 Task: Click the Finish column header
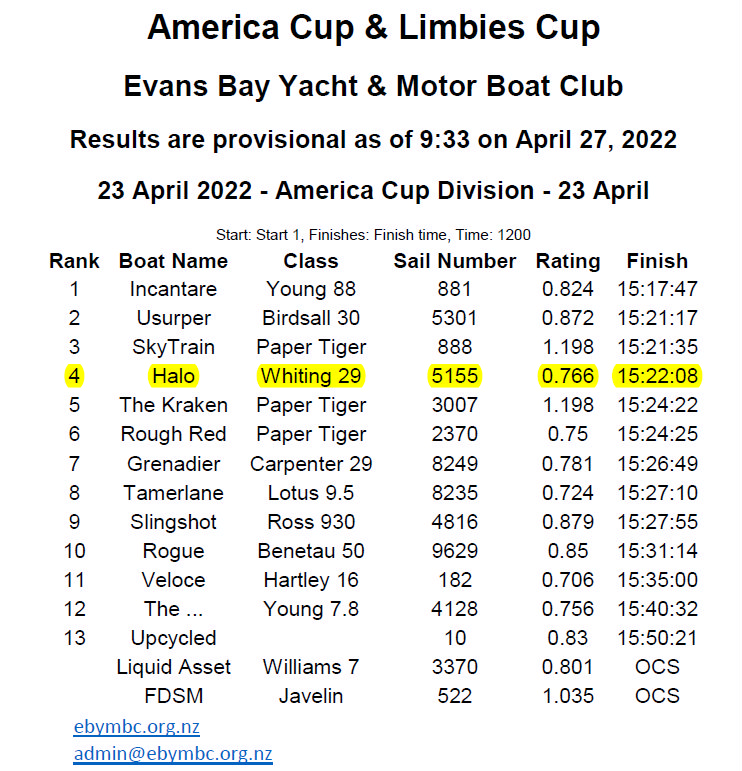click(x=657, y=261)
